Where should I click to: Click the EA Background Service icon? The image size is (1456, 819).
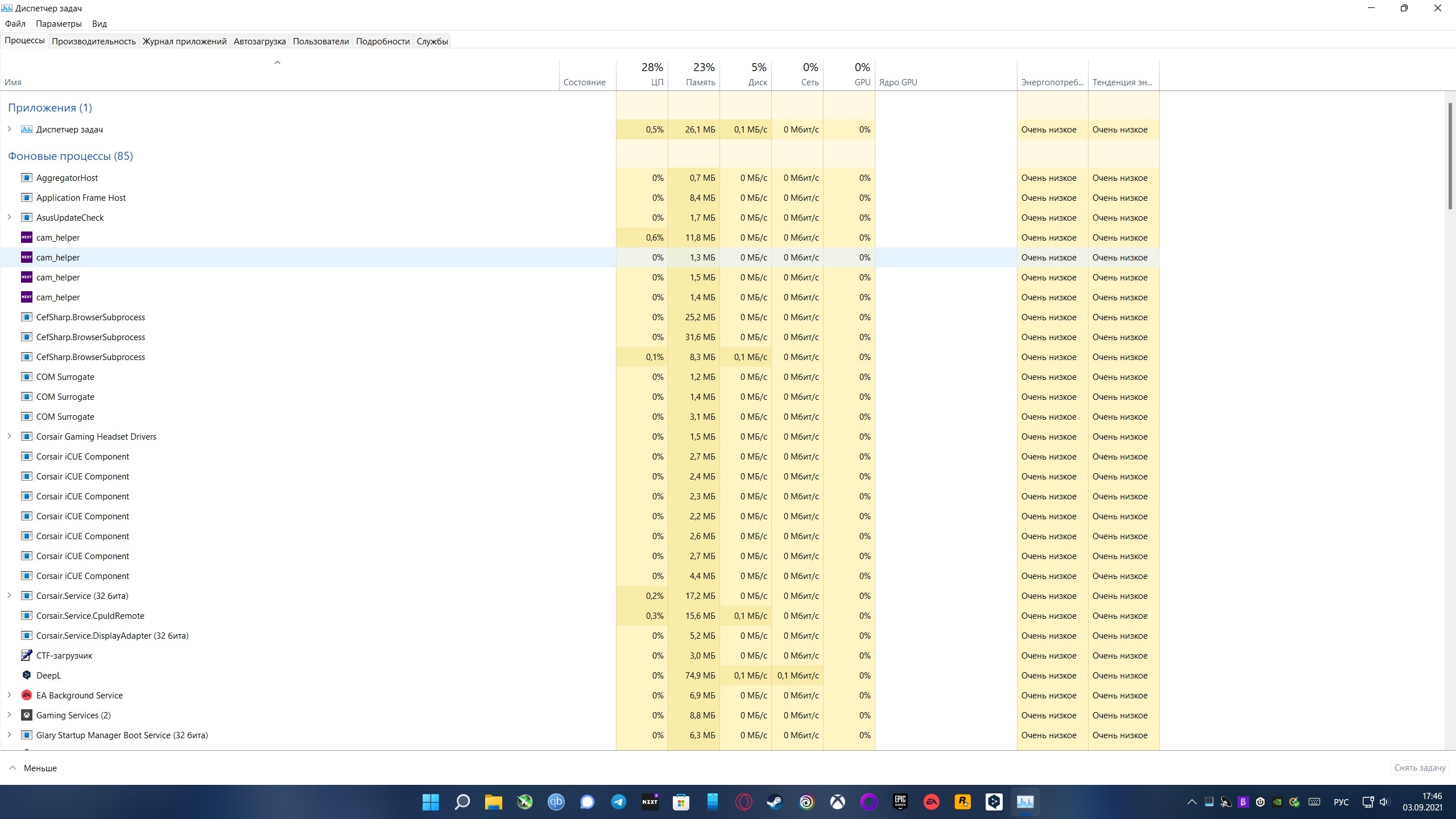(26, 695)
